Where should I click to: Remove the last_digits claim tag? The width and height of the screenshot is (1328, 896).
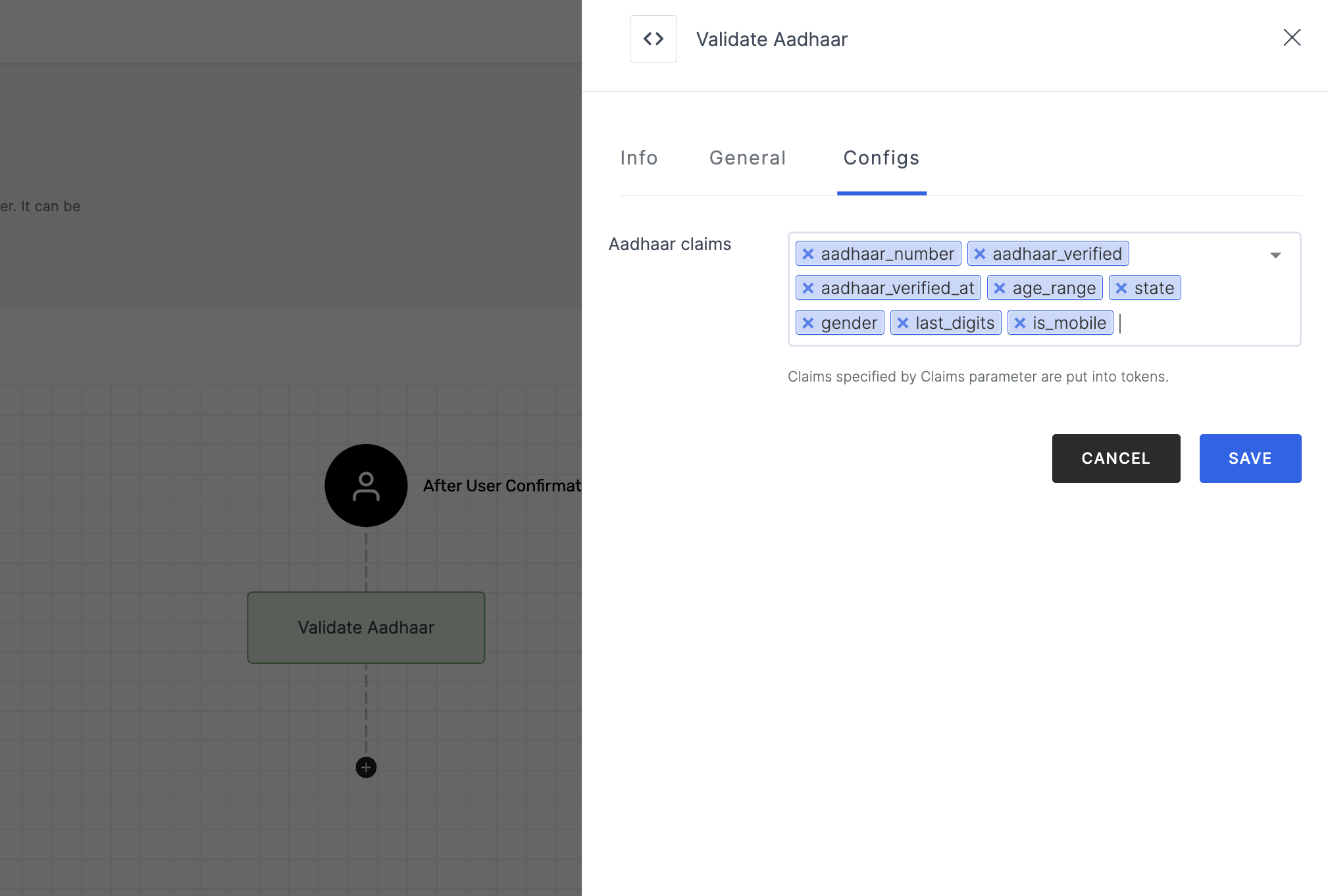(x=903, y=323)
